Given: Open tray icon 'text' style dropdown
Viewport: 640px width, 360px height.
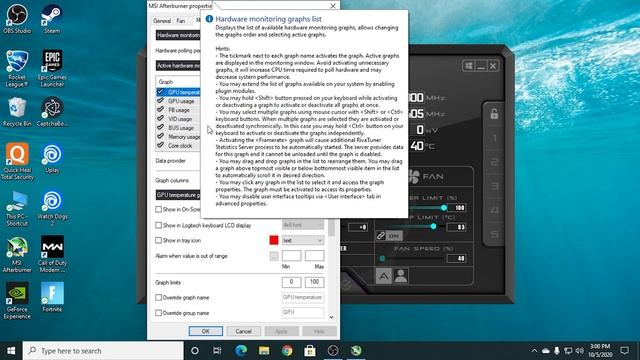Looking at the screenshot, I should coord(303,240).
